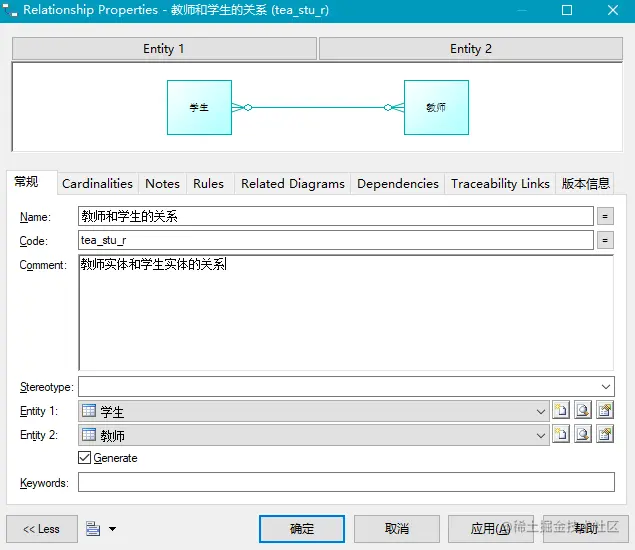Switch to the Rules tab

(x=209, y=183)
